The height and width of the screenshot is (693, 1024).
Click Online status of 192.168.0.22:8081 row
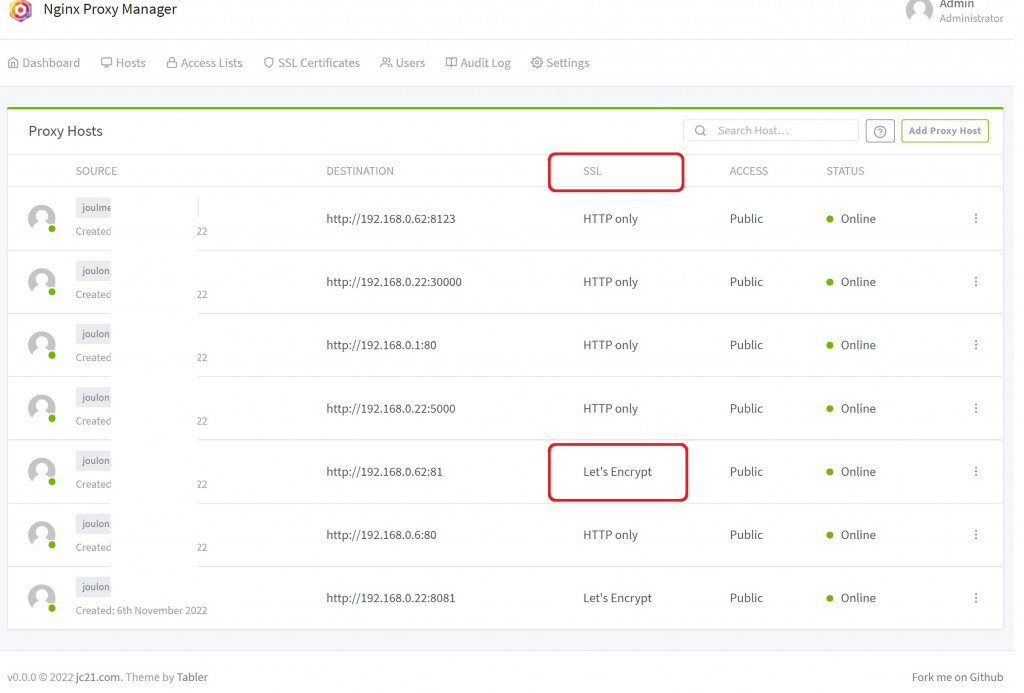(851, 598)
